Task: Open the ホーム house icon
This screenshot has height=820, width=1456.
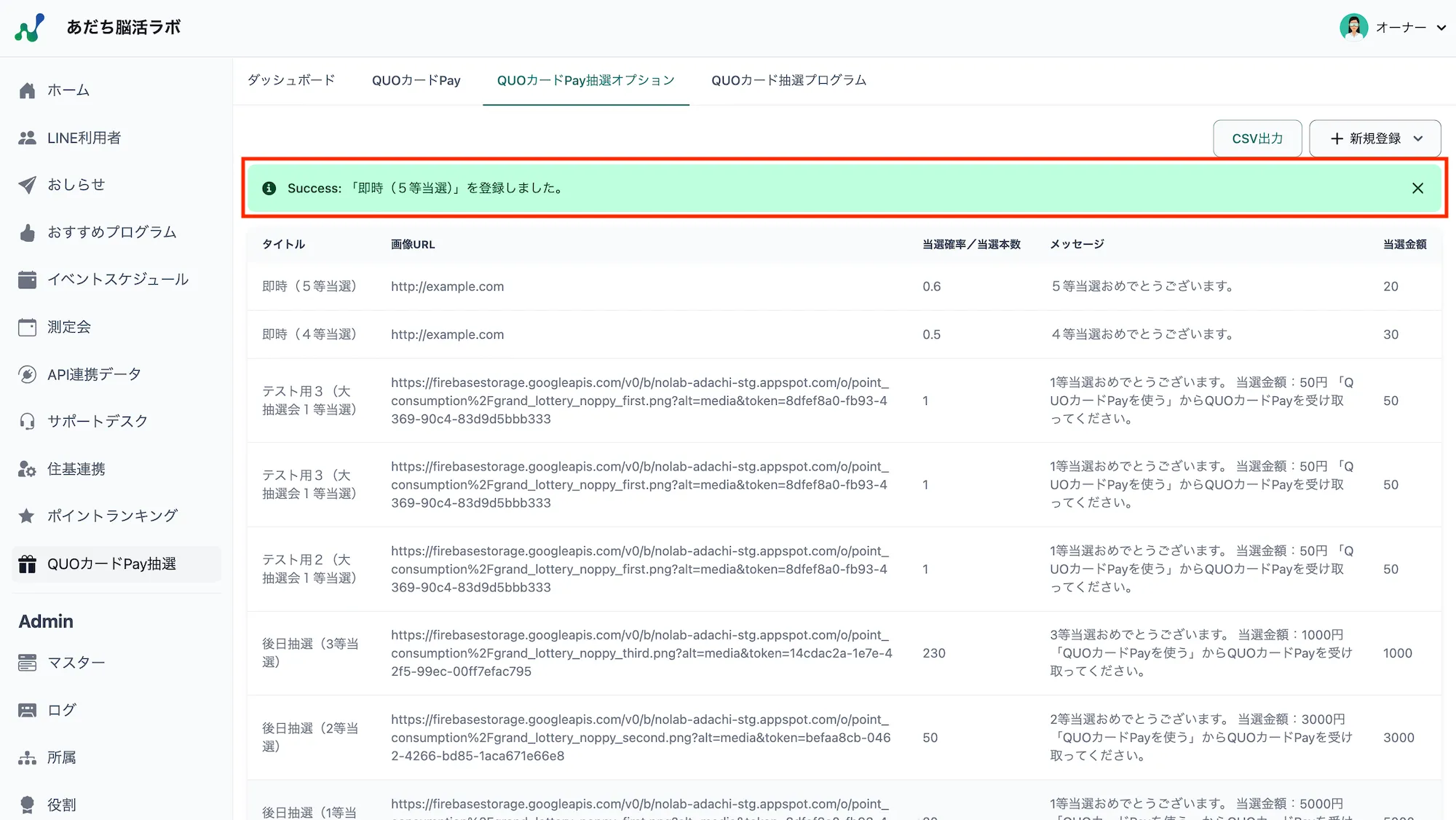Action: [27, 90]
